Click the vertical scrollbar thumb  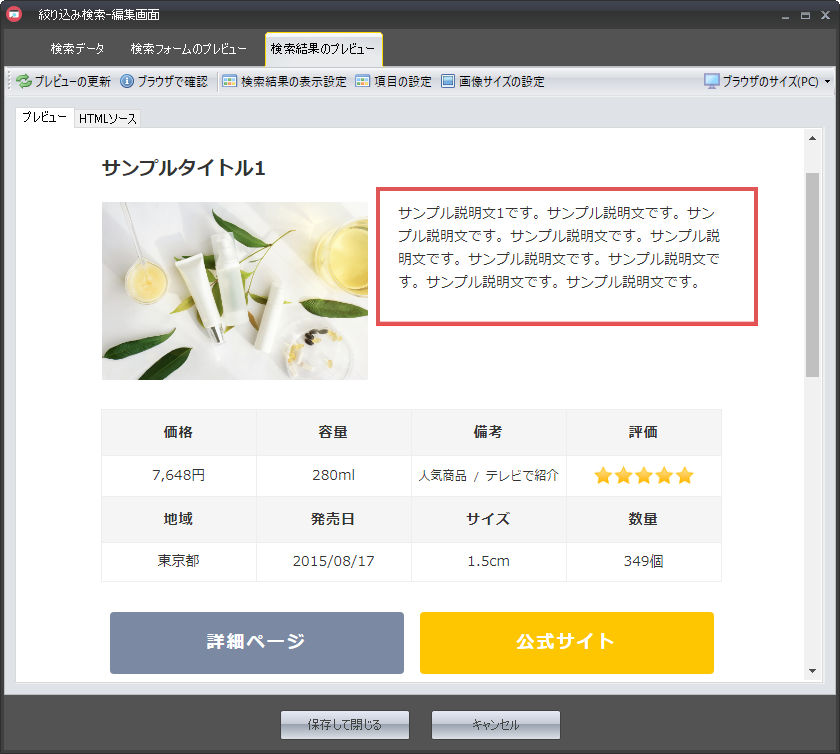coord(812,274)
